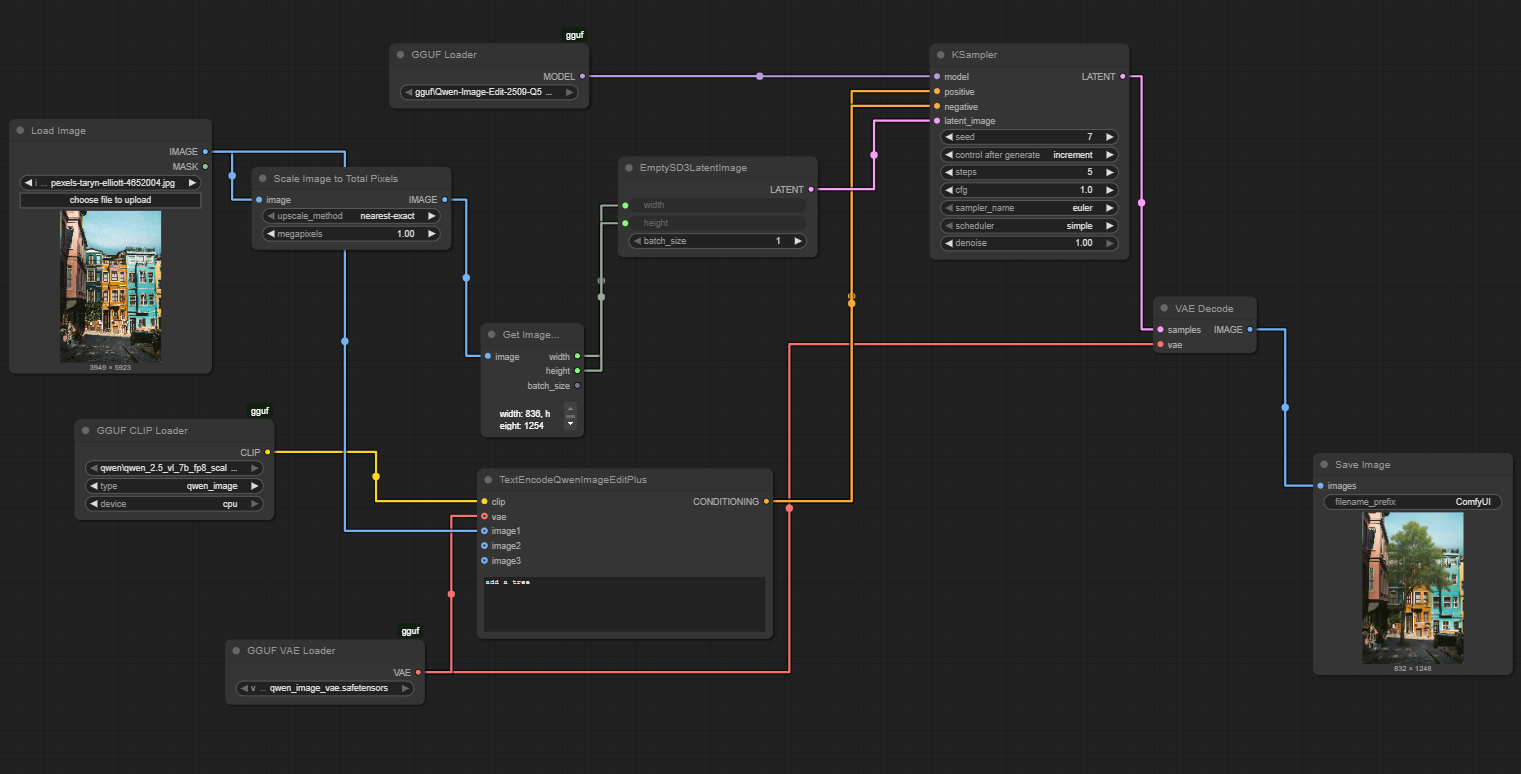This screenshot has width=1521, height=774.
Task: Open the scheduler dropdown set to simple
Action: coord(1029,226)
